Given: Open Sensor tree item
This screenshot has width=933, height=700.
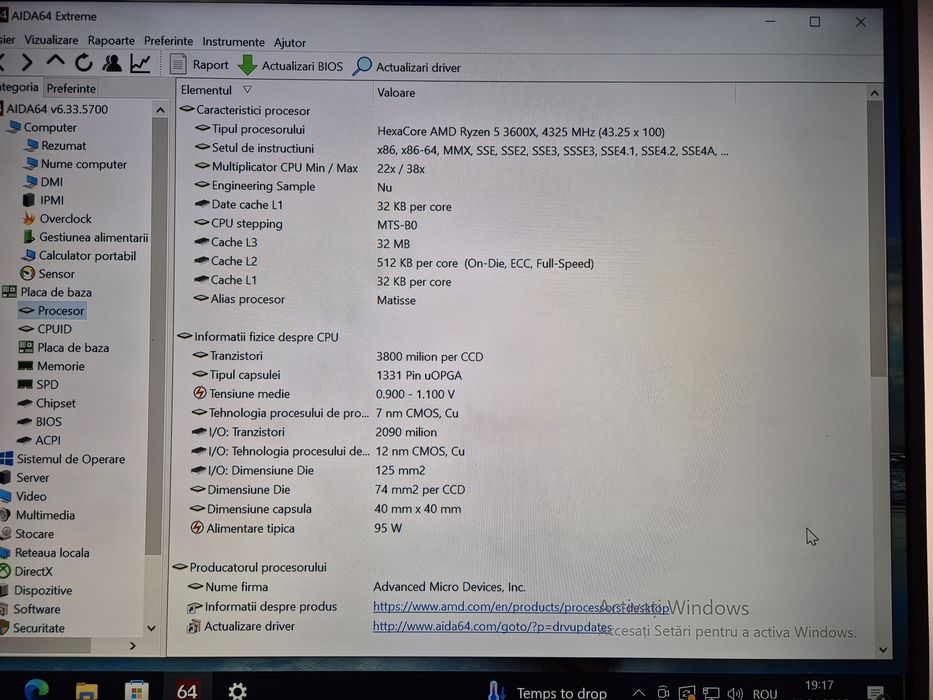Looking at the screenshot, I should point(48,274).
